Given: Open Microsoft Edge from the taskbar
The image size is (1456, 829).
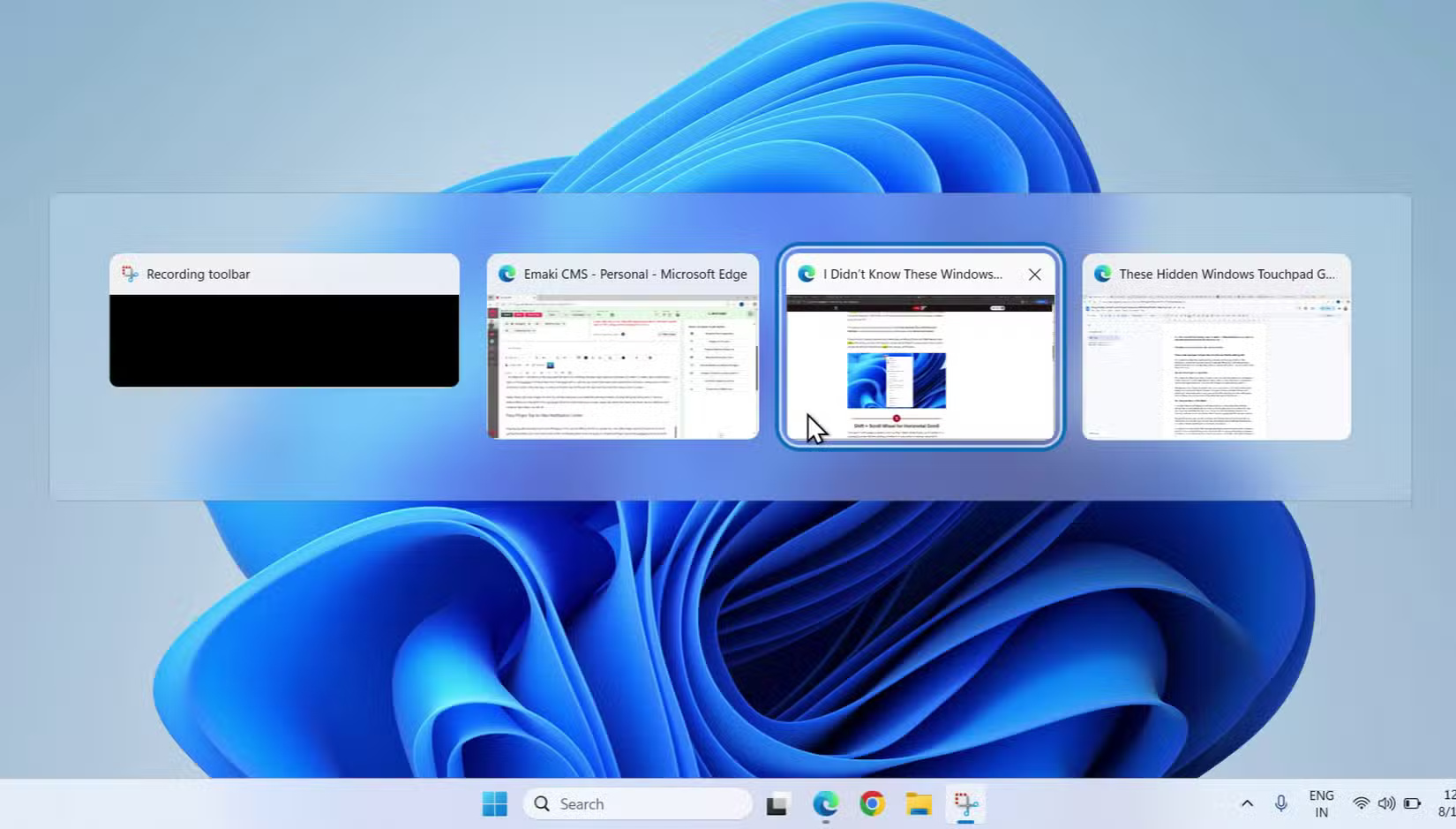Looking at the screenshot, I should (x=824, y=803).
